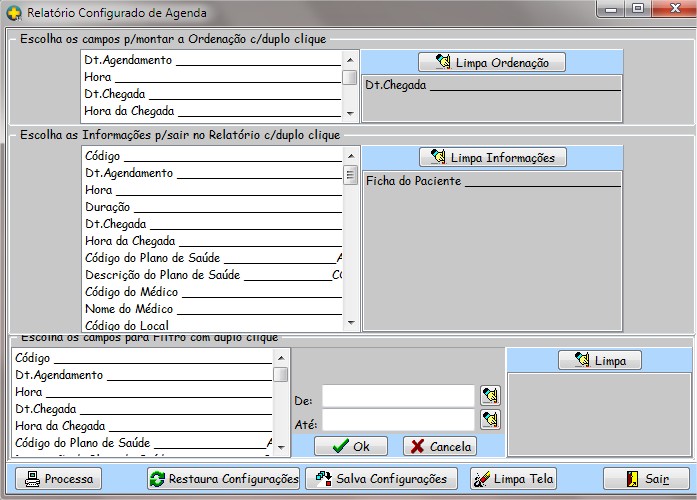This screenshot has height=500, width=697.
Task: Clear the screen with Limpa Tela
Action: tap(512, 479)
